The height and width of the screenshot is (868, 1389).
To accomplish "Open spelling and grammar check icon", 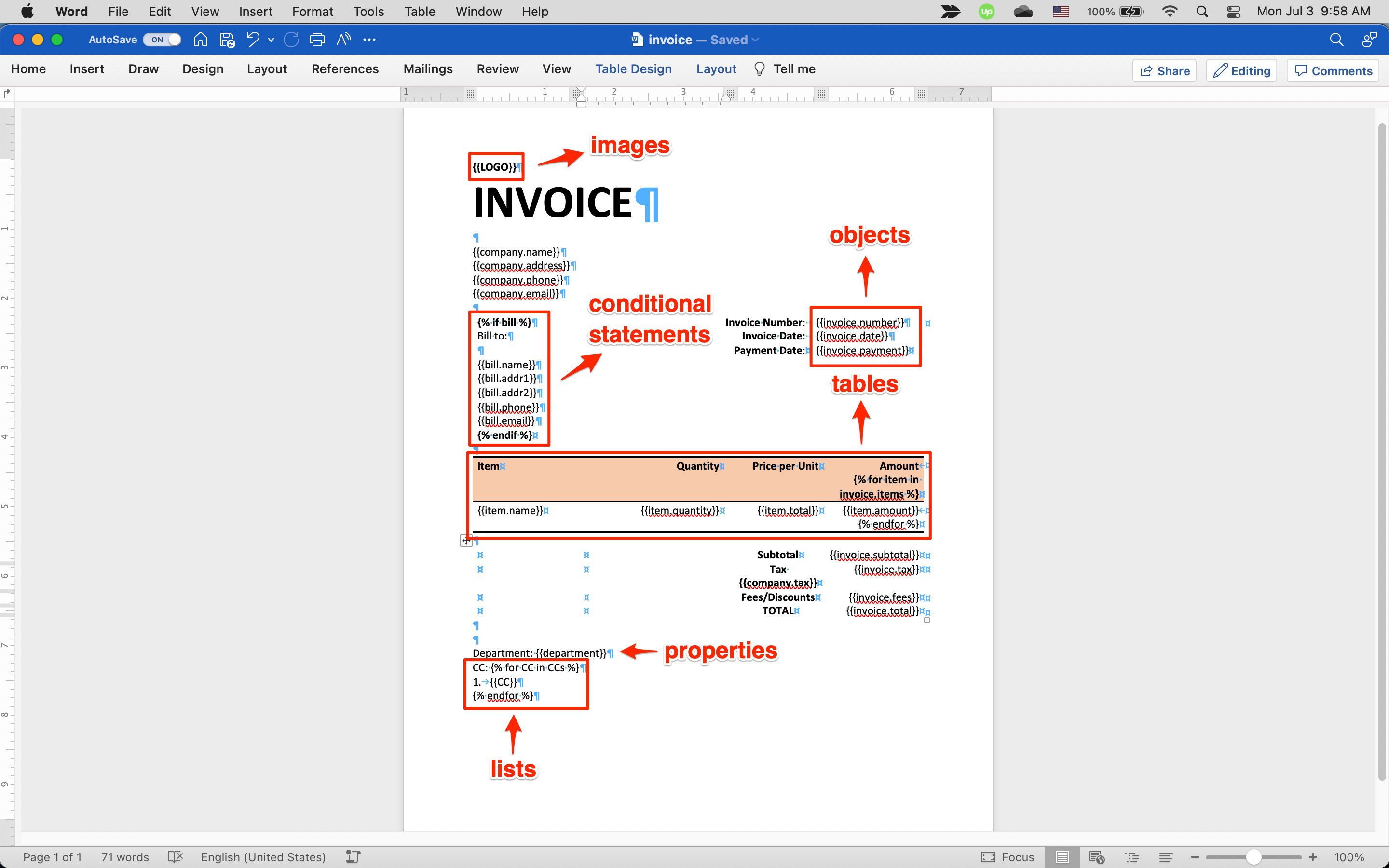I will tap(175, 857).
